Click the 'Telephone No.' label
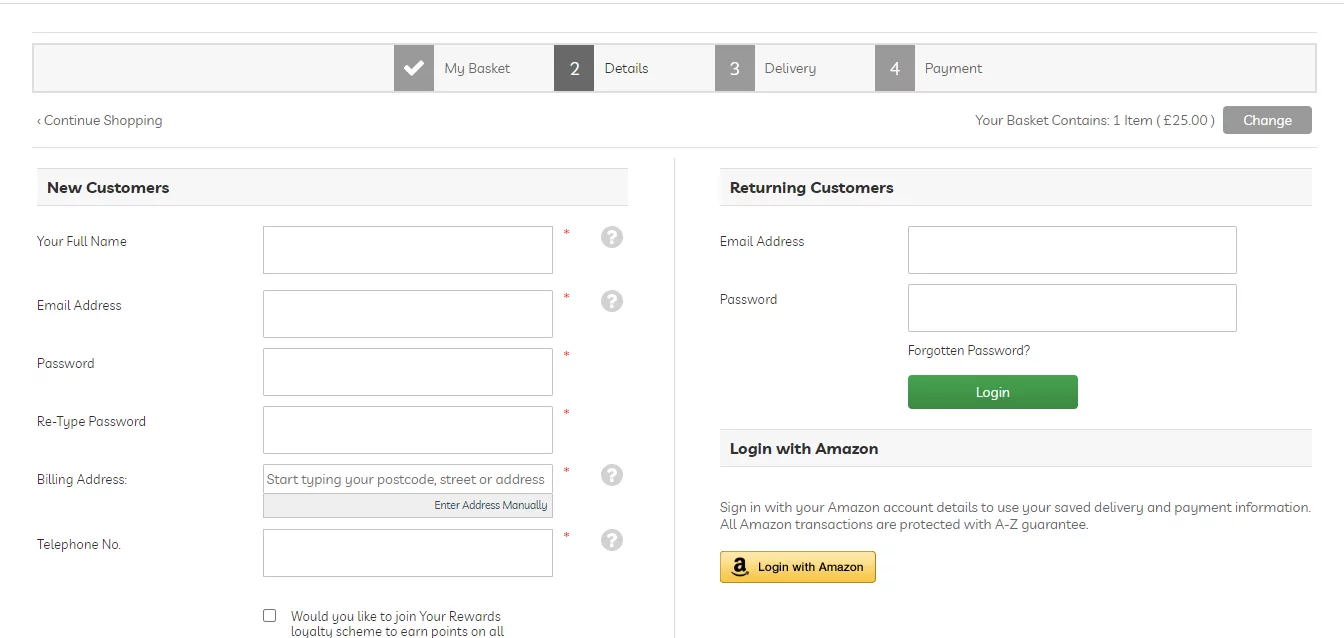 pyautogui.click(x=79, y=544)
